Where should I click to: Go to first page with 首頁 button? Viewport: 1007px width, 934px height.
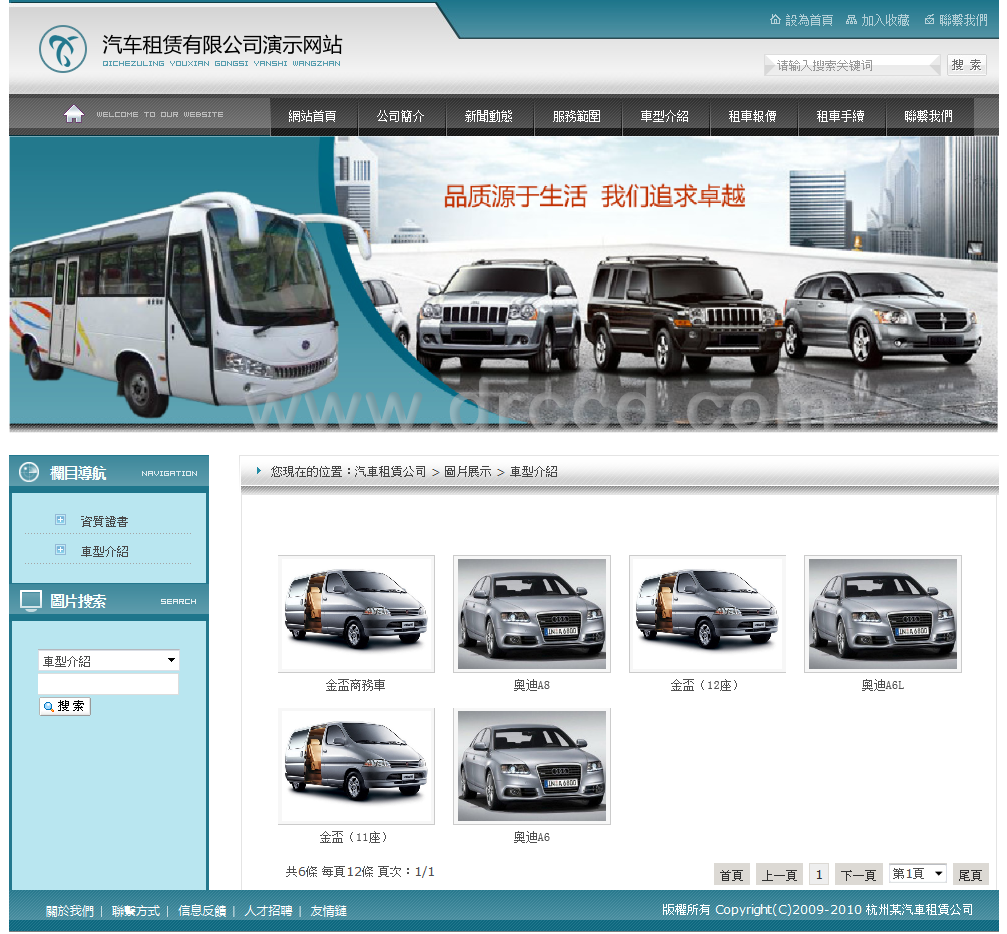pos(731,875)
